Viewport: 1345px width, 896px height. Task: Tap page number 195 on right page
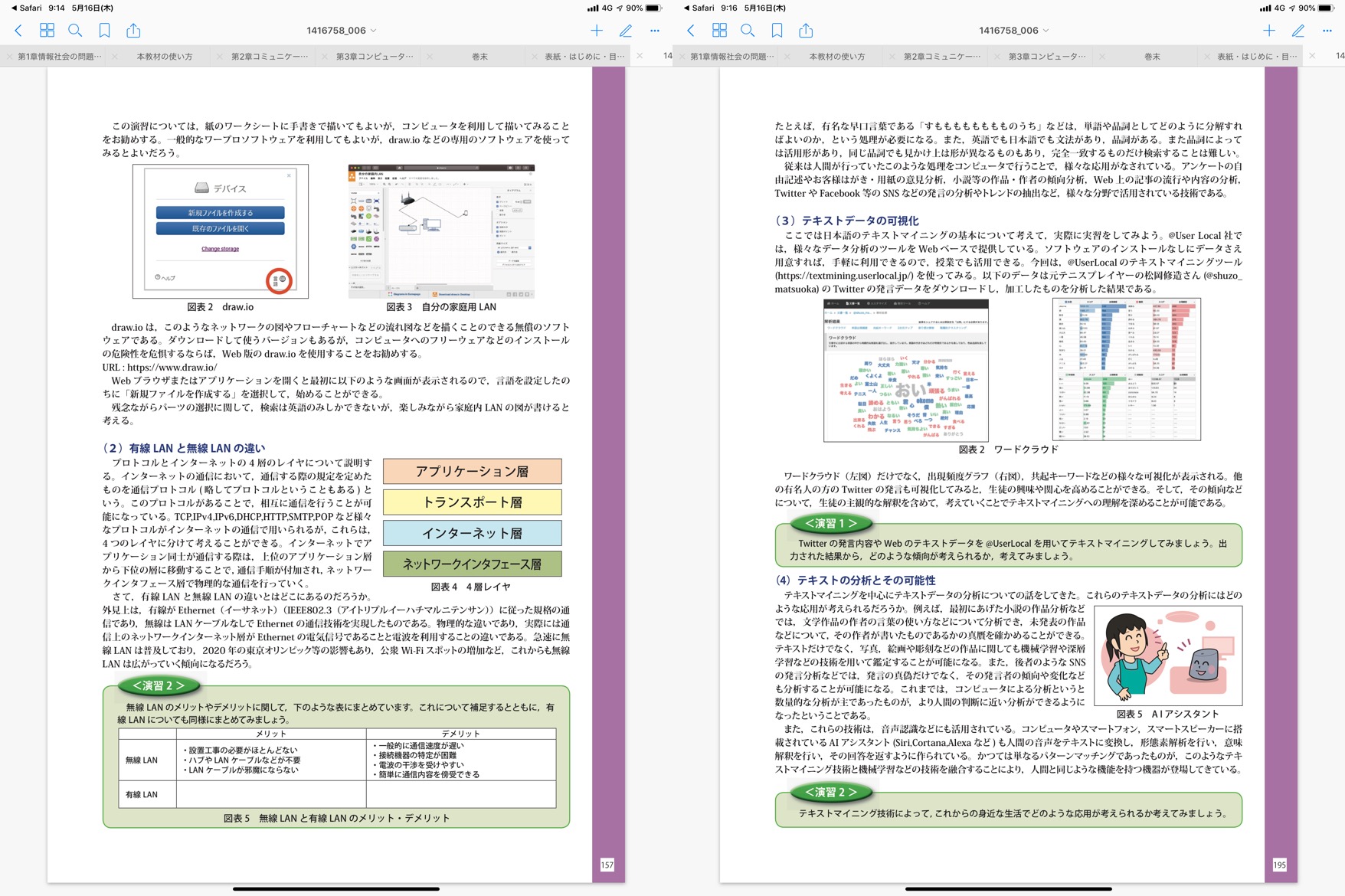[1280, 865]
